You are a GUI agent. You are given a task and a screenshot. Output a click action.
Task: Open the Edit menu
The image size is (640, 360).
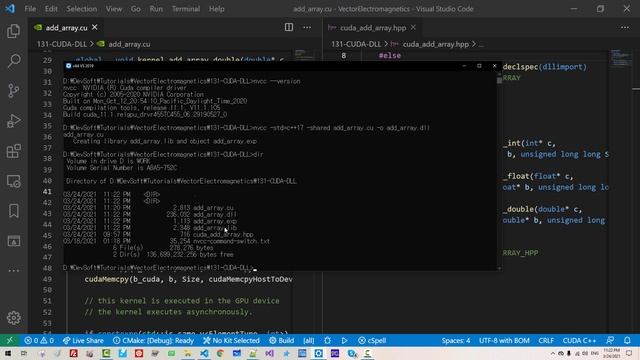(51, 9)
